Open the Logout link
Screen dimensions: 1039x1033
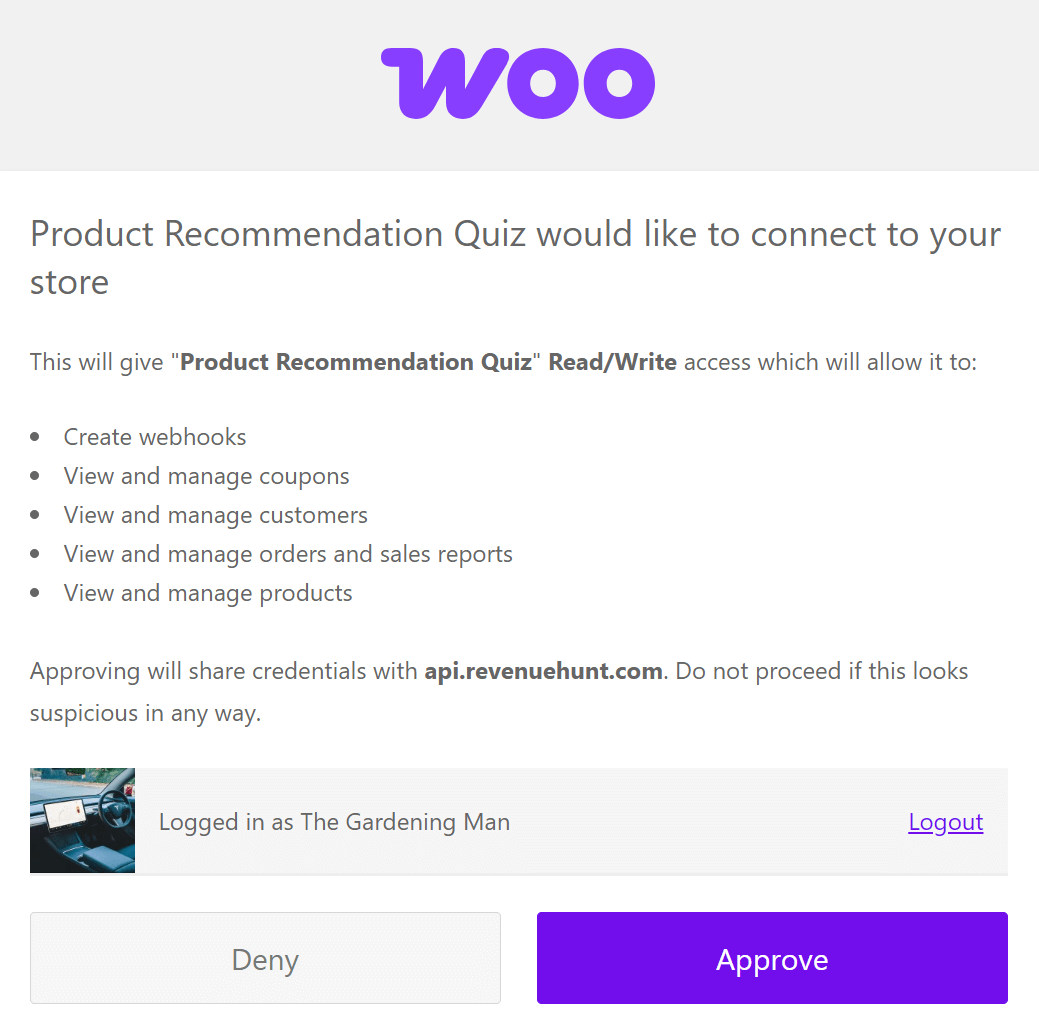(x=945, y=821)
